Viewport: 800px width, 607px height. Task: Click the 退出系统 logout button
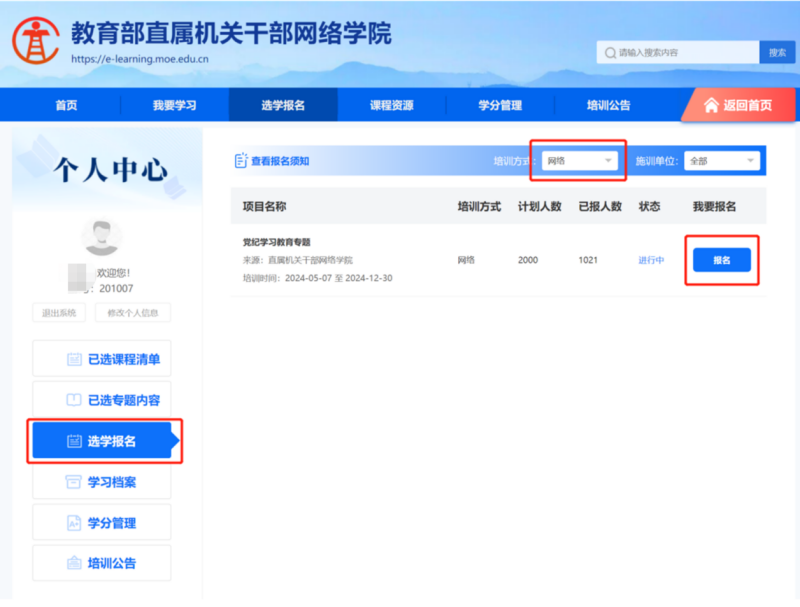click(x=58, y=313)
